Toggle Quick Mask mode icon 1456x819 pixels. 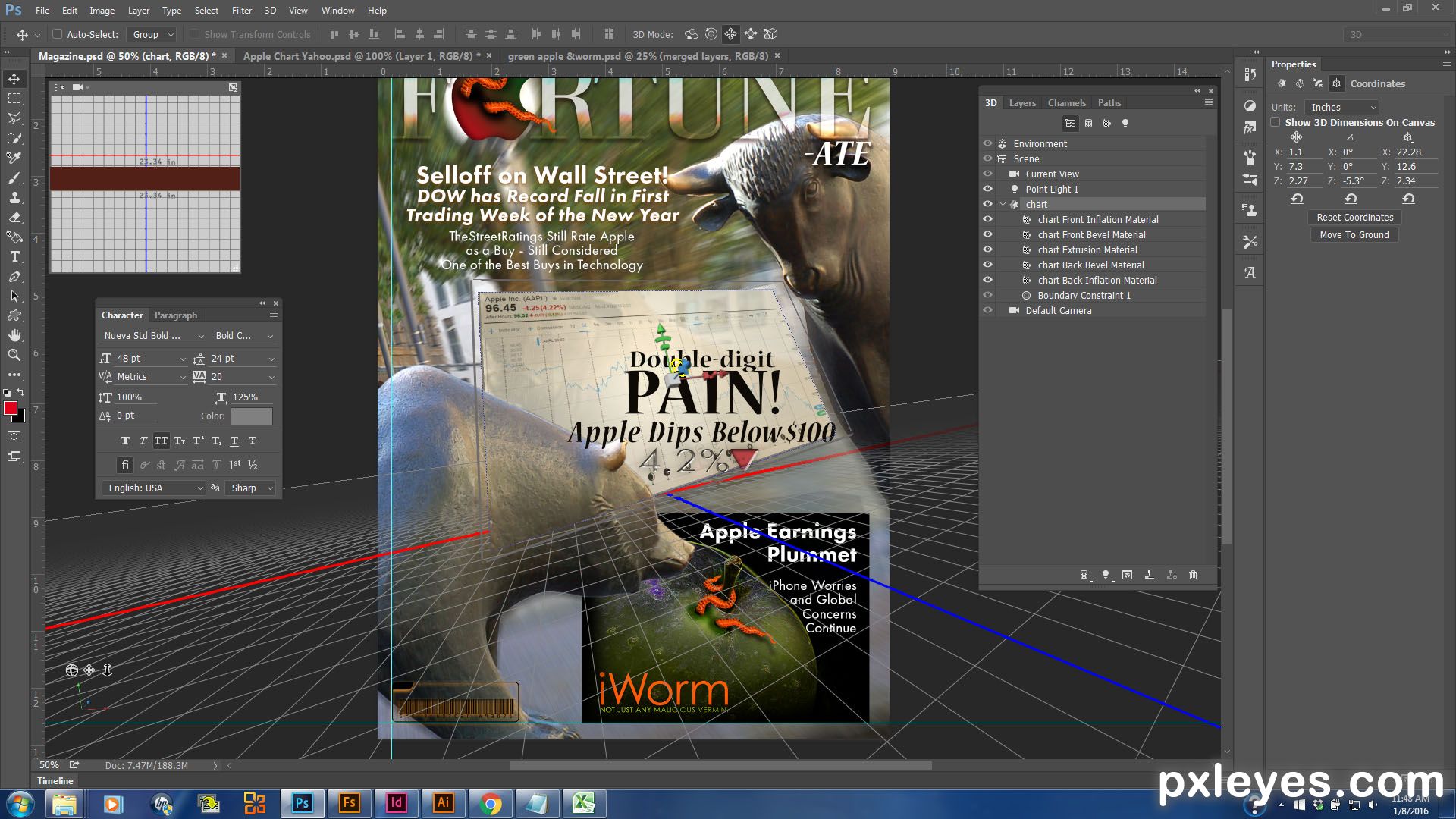(x=14, y=437)
